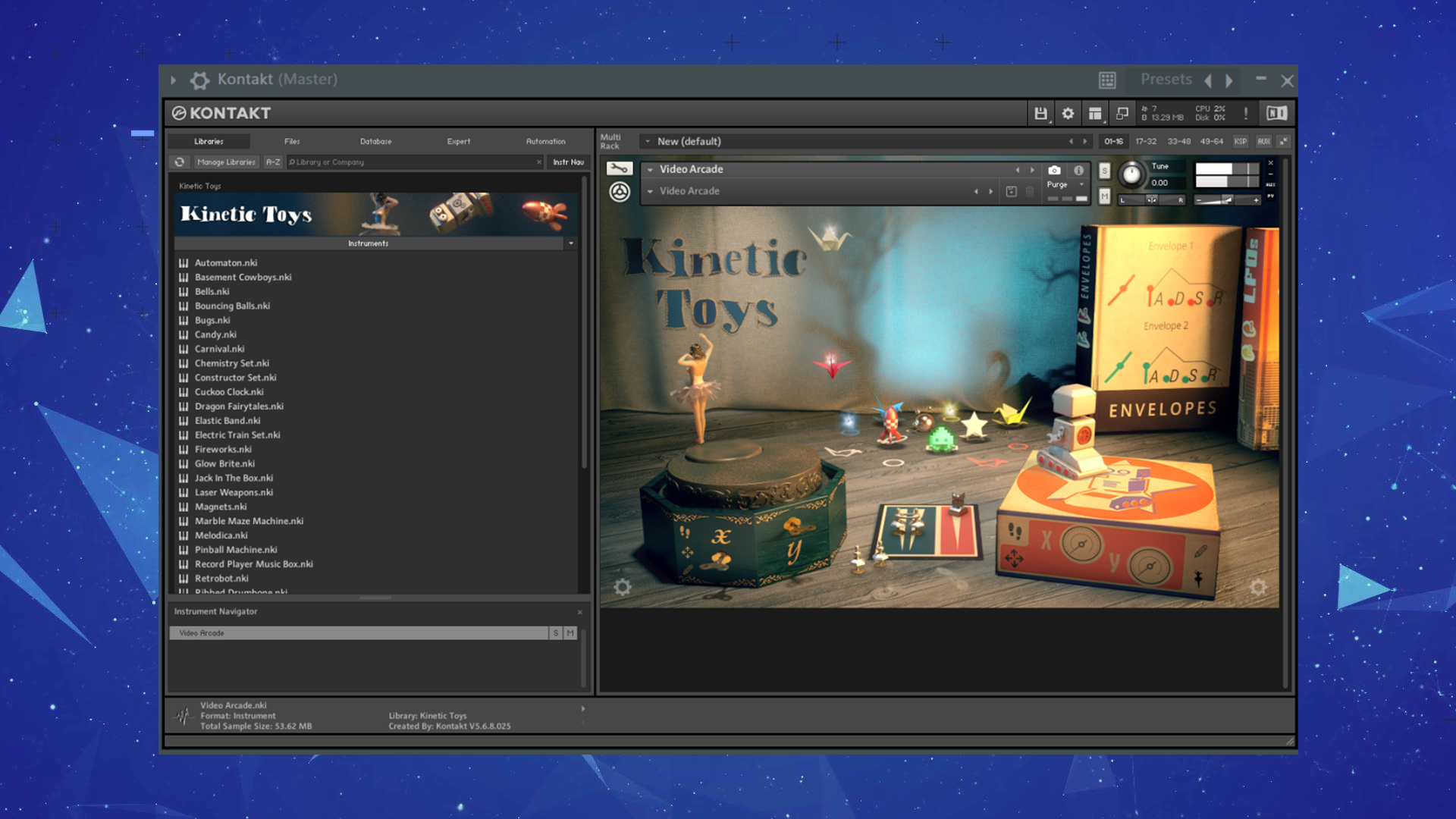Open Kontakt options gear icon
This screenshot has width=1456, height=819.
click(1068, 113)
